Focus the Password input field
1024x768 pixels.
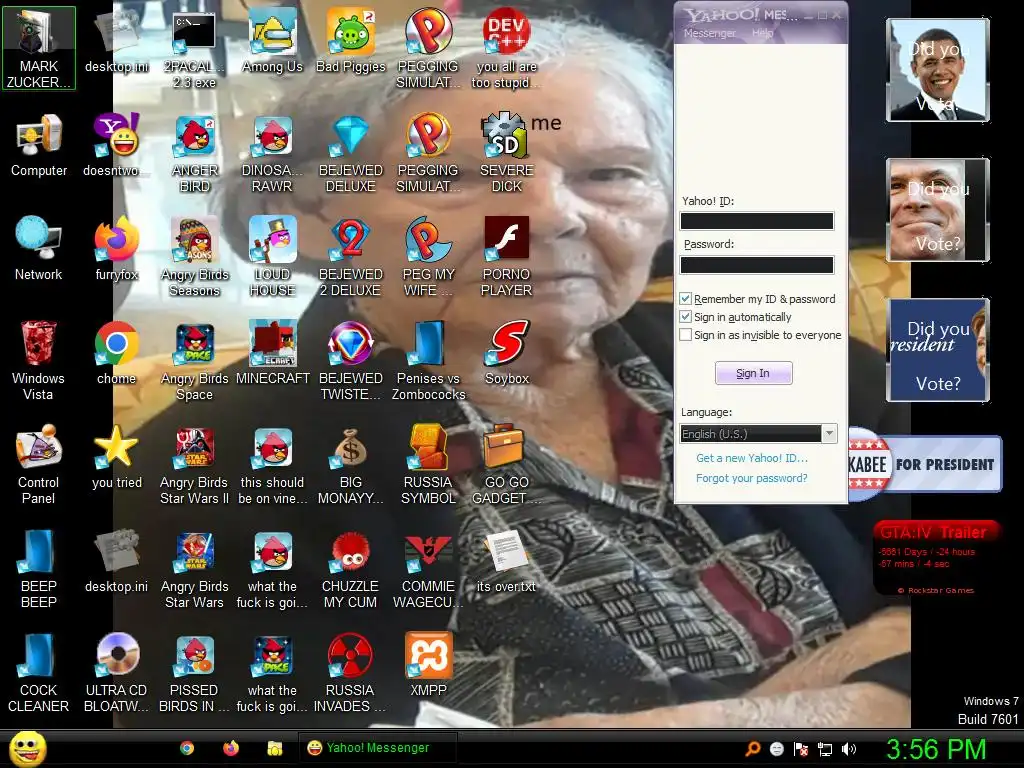757,264
